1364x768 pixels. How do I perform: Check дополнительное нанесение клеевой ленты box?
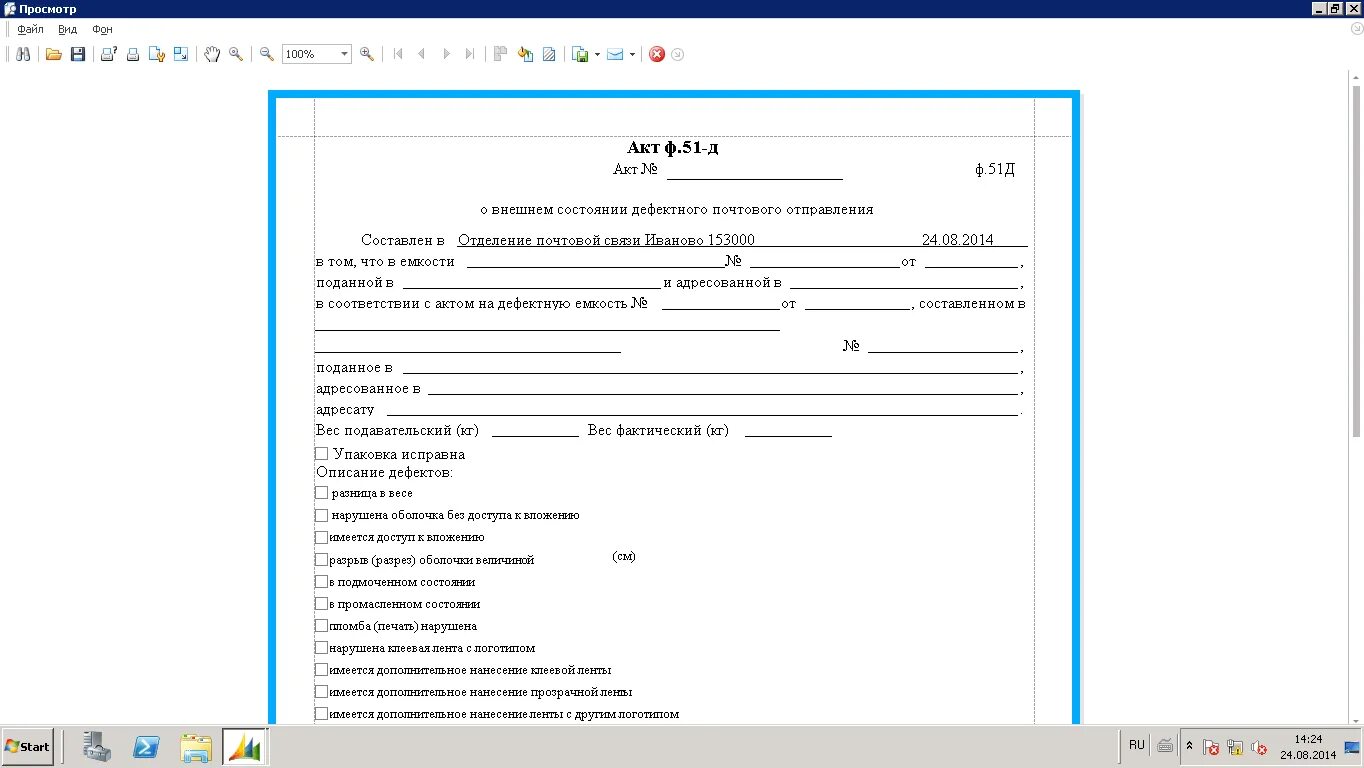tap(321, 669)
